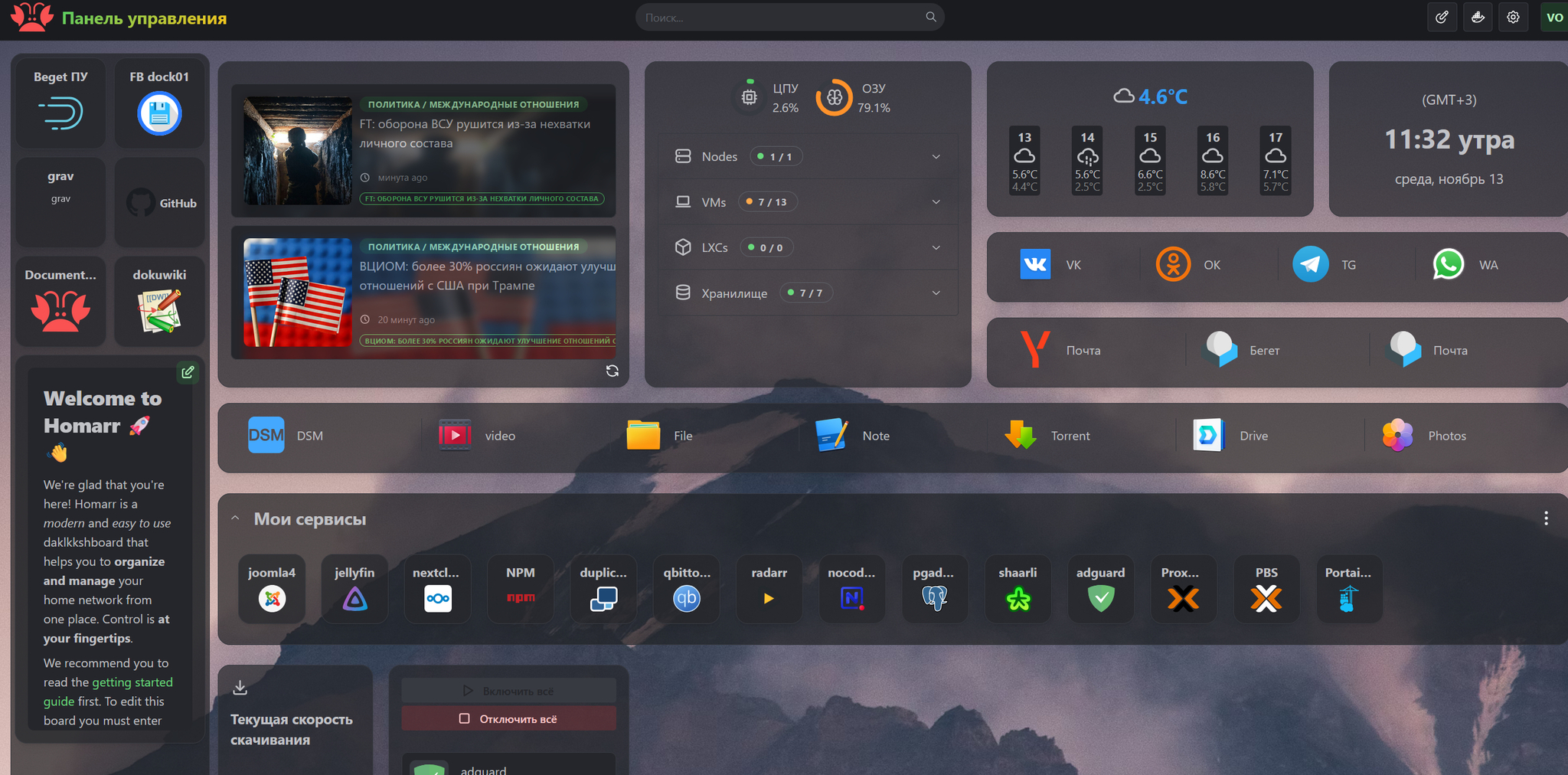Open the Proxmox service tile
Screen dimensions: 1568x775
coord(1184,589)
